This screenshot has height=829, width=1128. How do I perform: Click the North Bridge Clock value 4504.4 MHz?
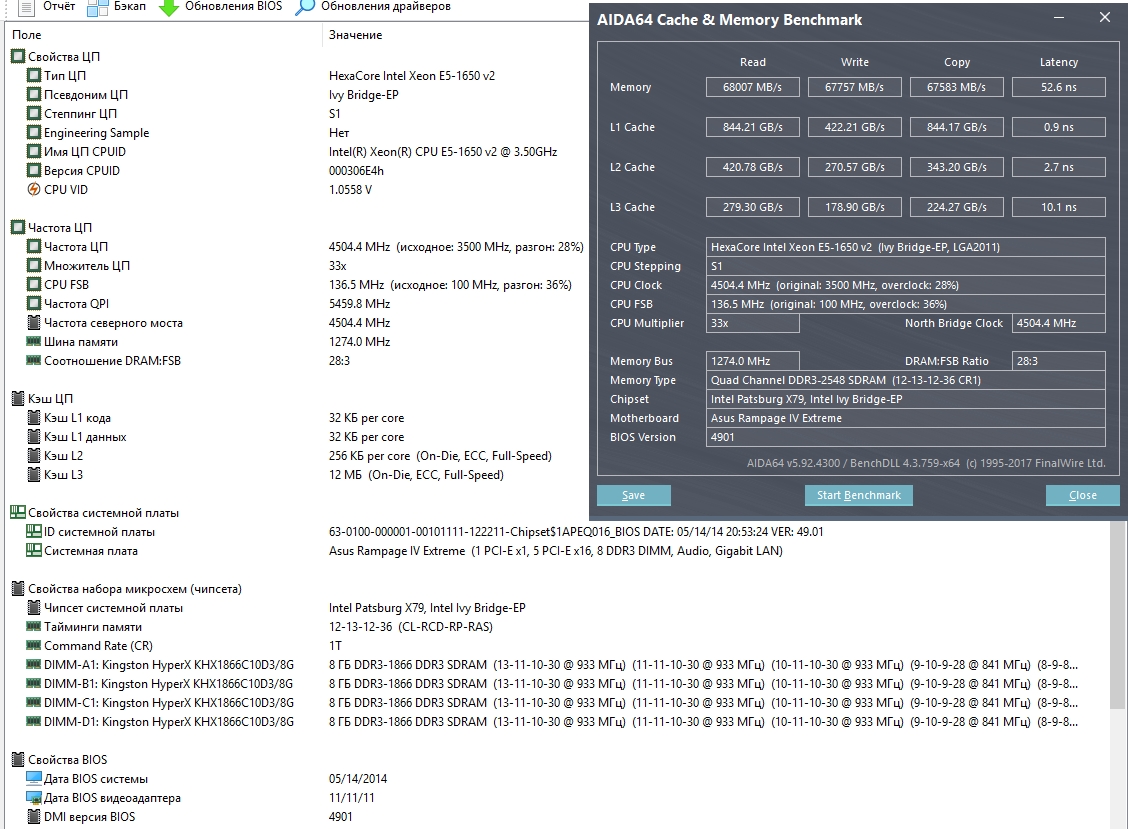coord(1059,323)
